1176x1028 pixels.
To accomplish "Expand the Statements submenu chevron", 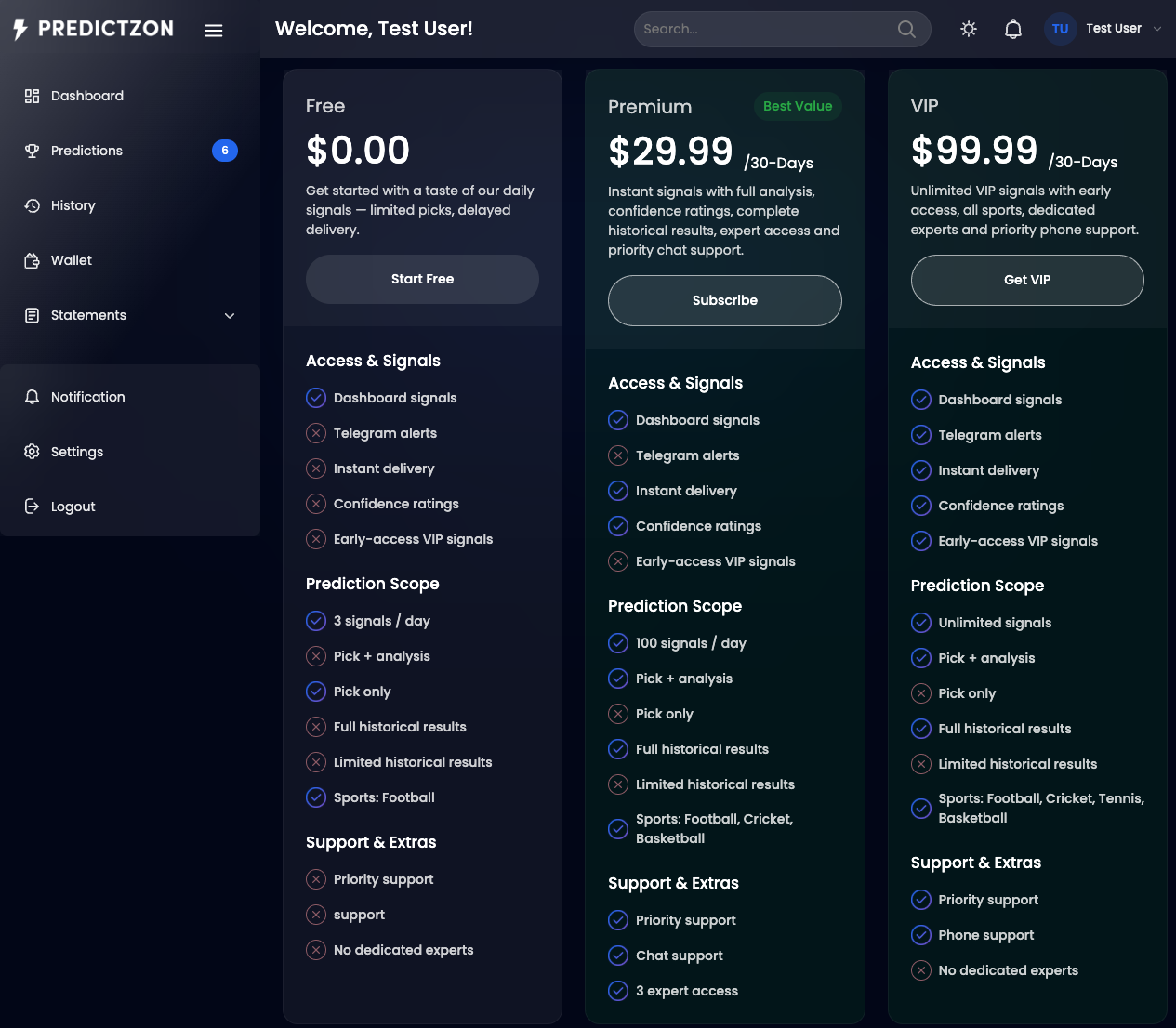I will [x=230, y=316].
